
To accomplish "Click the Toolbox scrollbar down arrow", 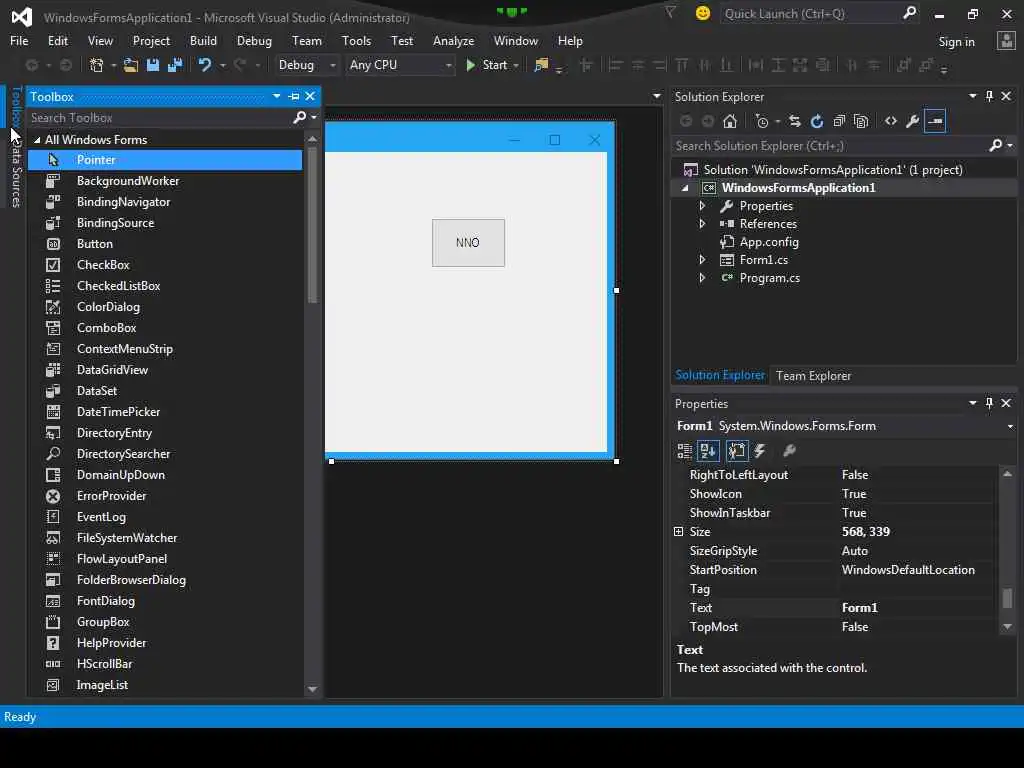I will coord(312,689).
